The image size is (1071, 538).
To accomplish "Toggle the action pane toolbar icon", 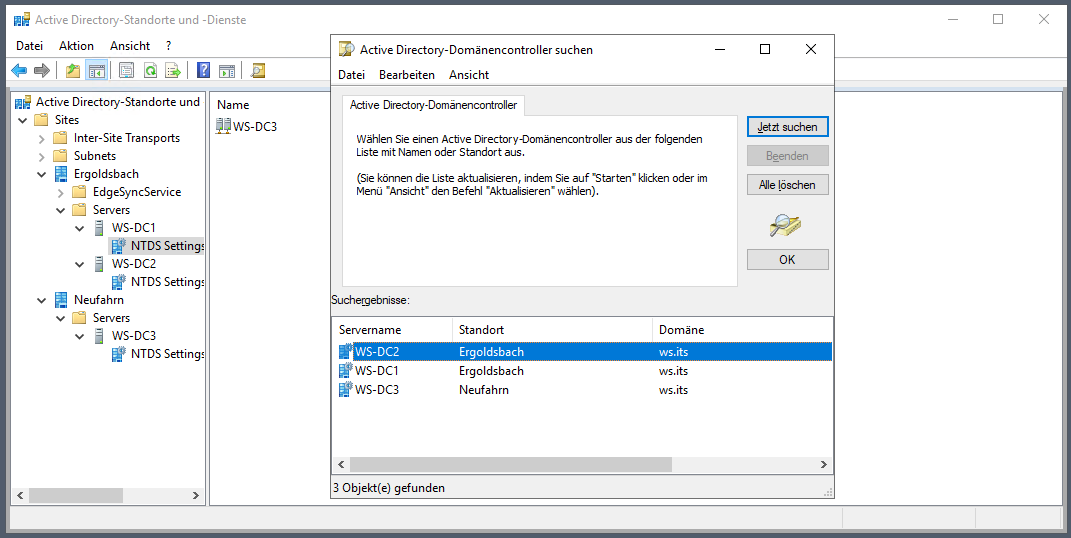I will (x=227, y=70).
